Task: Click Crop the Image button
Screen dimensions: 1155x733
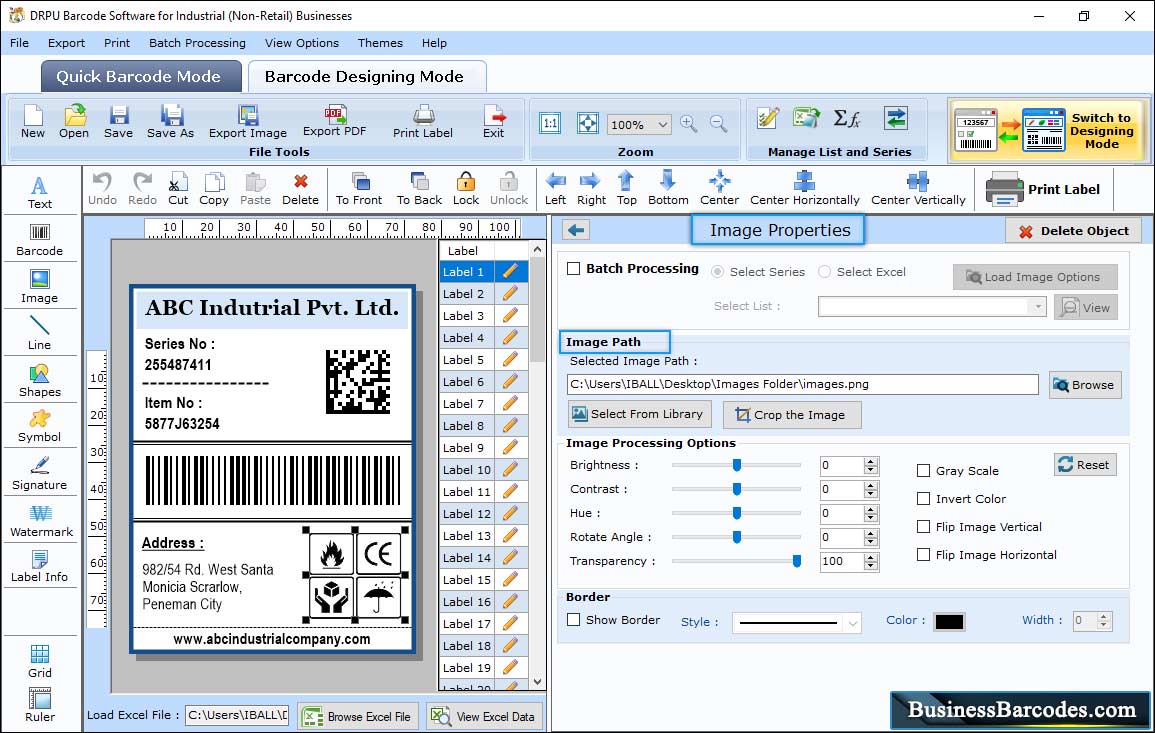Action: pos(792,415)
